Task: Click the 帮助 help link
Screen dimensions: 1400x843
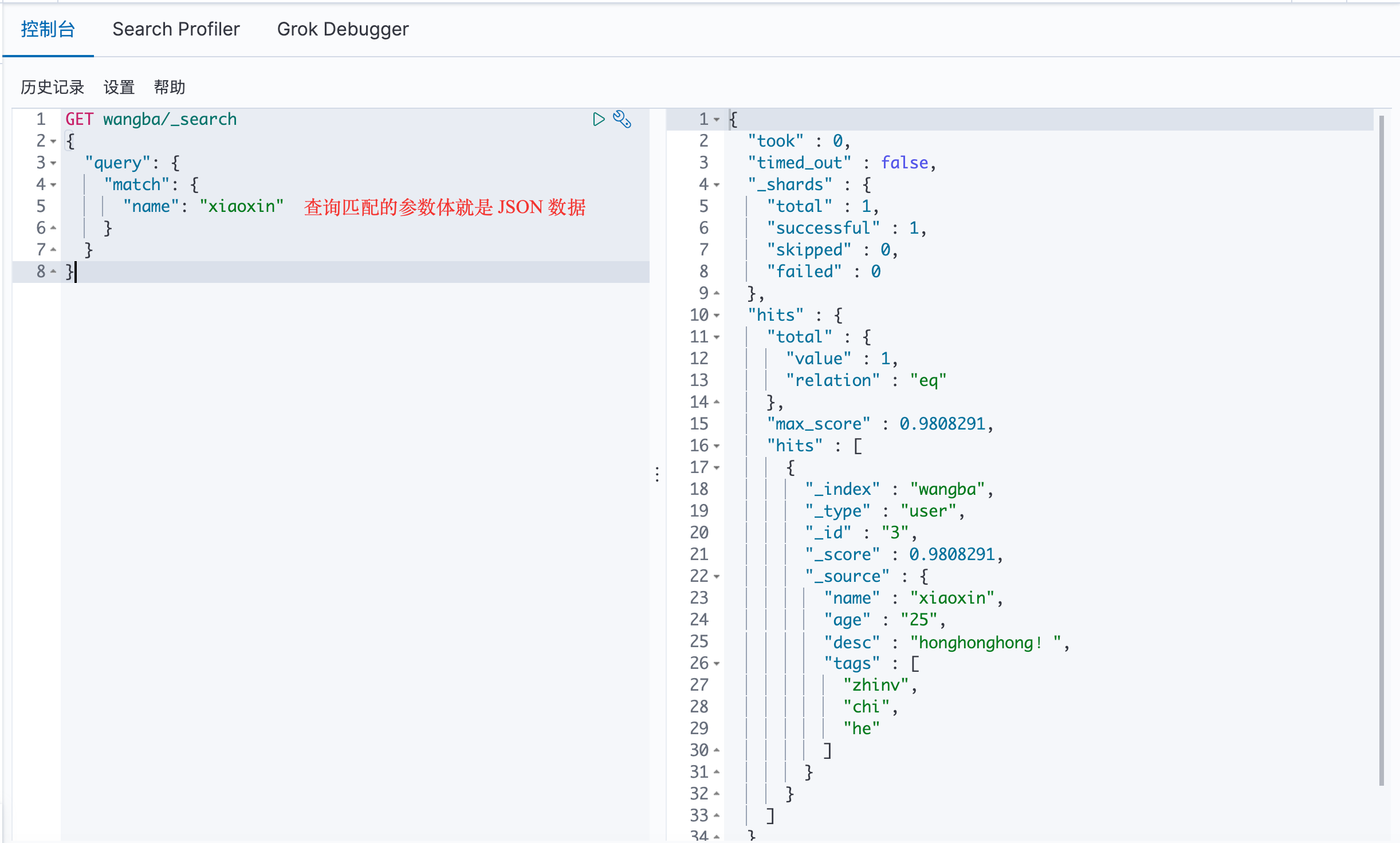Action: [x=170, y=87]
